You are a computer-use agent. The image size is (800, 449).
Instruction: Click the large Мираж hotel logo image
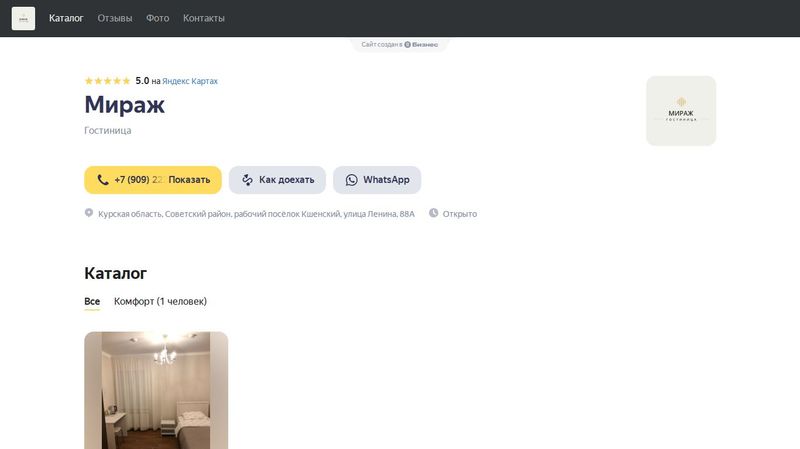[x=681, y=111]
